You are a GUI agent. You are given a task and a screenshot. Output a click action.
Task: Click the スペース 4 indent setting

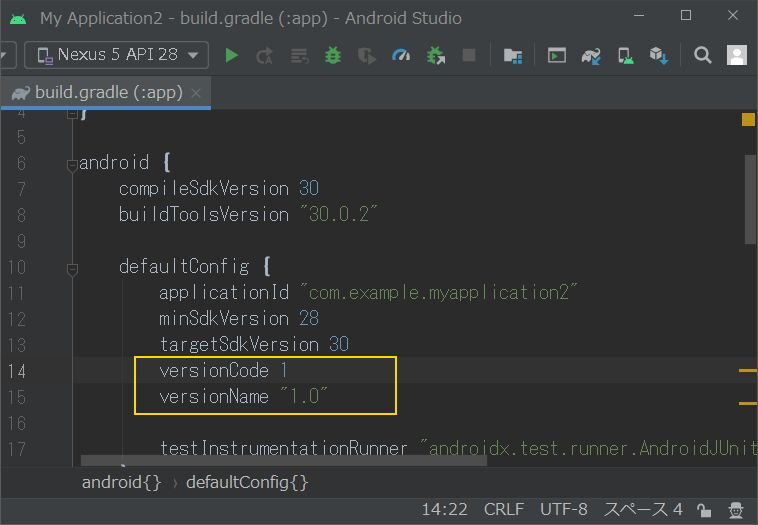point(643,509)
